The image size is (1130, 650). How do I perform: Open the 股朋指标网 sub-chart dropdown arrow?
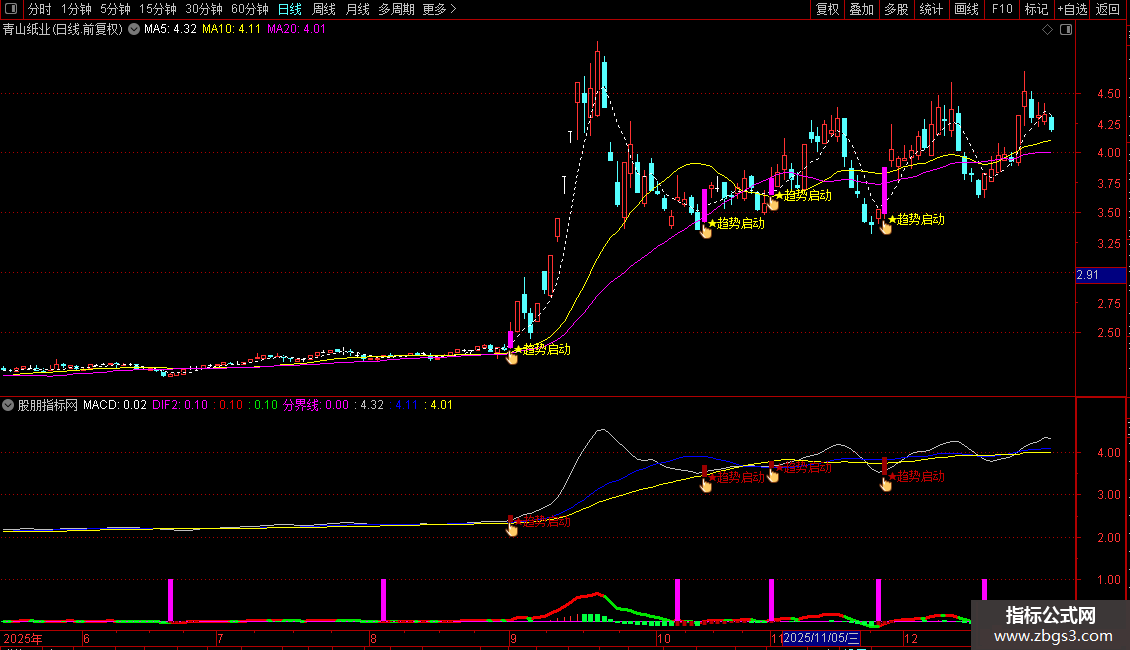pos(8,405)
